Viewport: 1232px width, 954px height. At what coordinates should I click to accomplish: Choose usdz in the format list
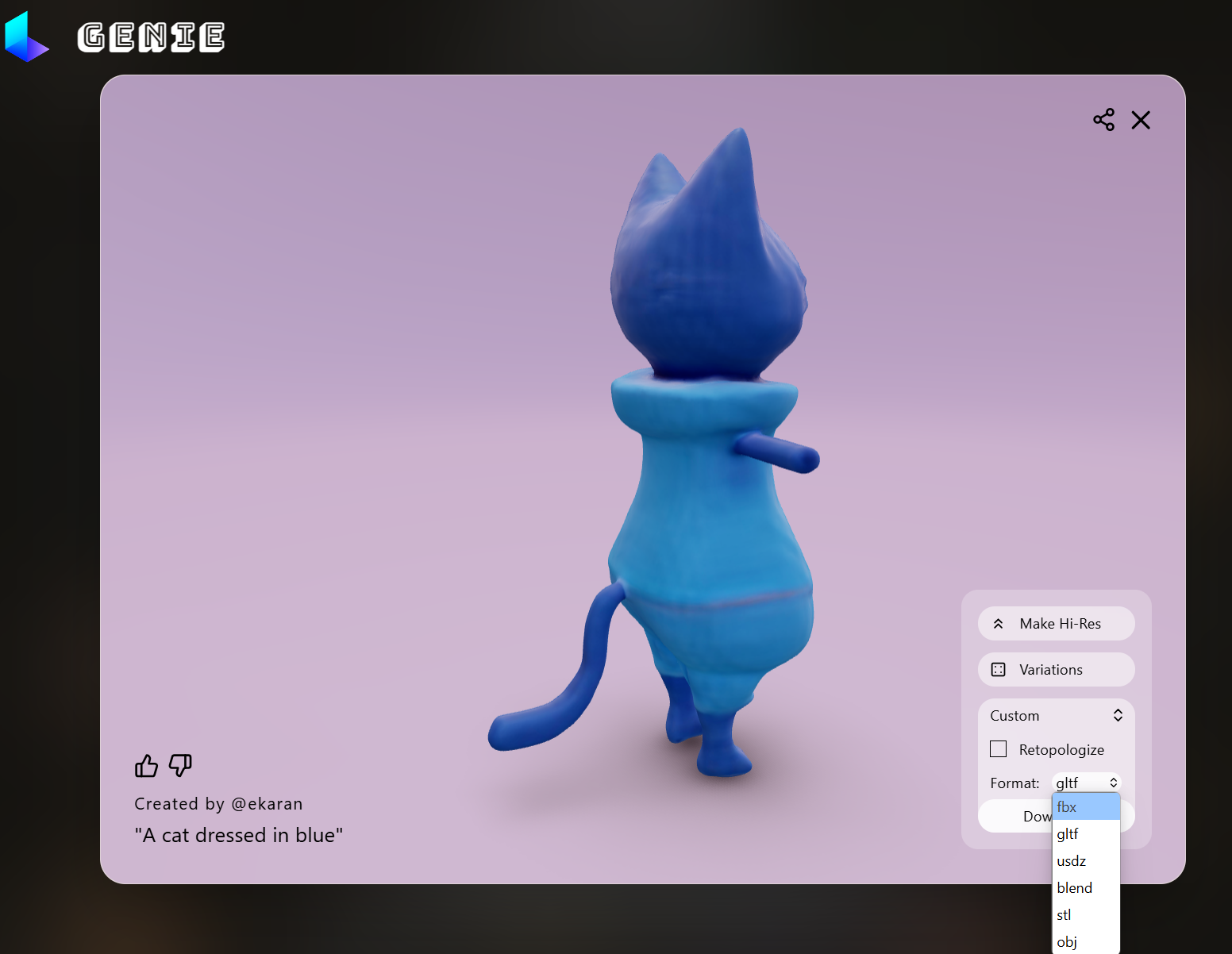click(x=1086, y=861)
